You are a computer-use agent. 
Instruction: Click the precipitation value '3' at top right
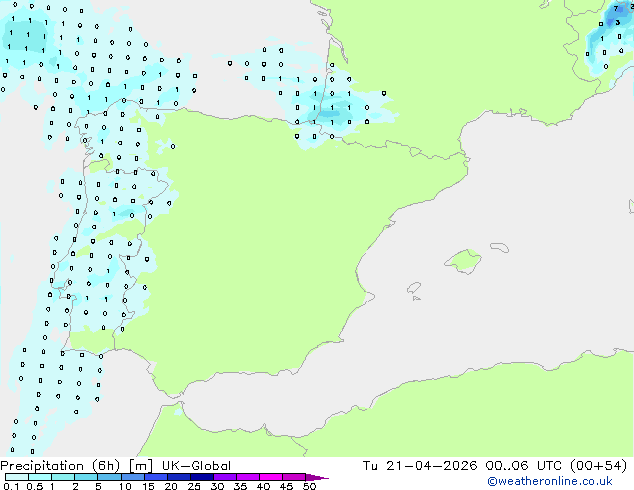[x=617, y=23]
